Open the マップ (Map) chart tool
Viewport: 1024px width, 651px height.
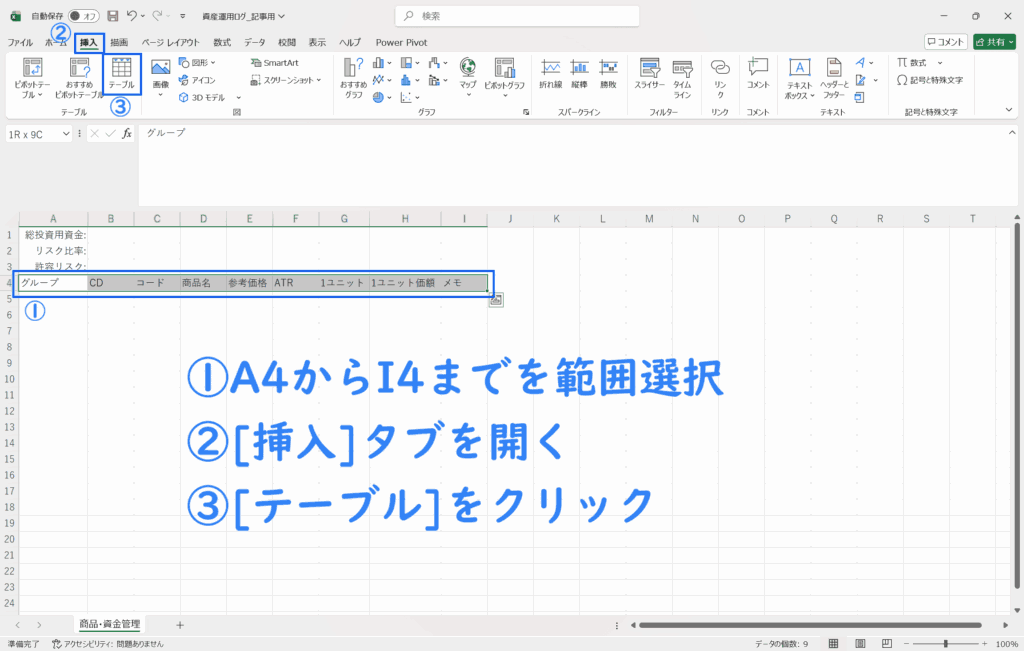pyautogui.click(x=468, y=74)
